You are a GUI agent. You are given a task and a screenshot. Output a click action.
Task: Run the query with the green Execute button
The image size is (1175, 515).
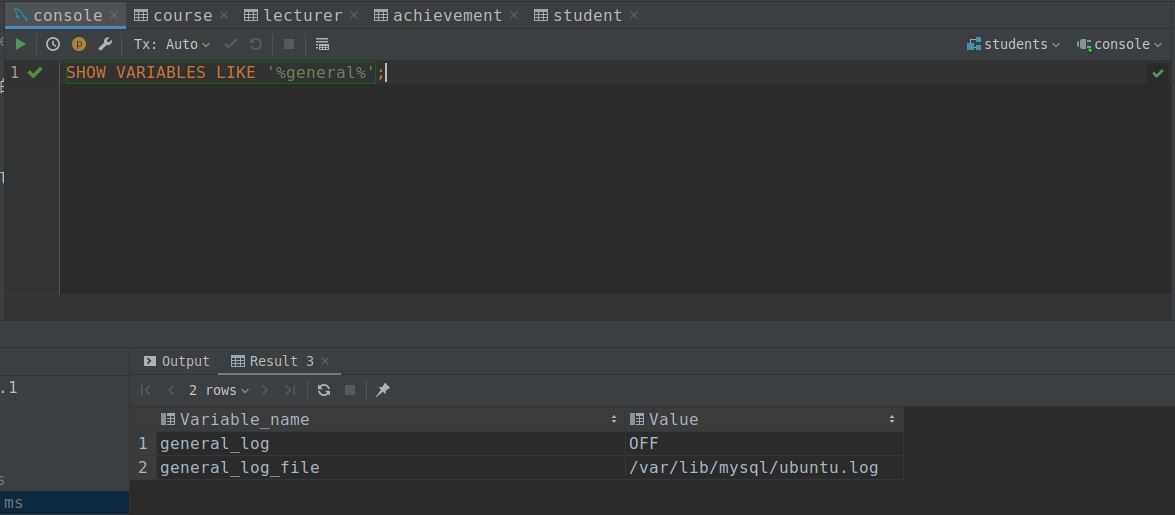tap(20, 44)
